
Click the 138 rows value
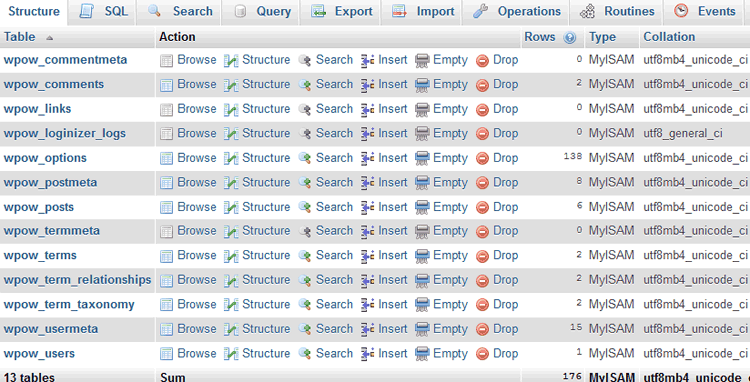(573, 156)
